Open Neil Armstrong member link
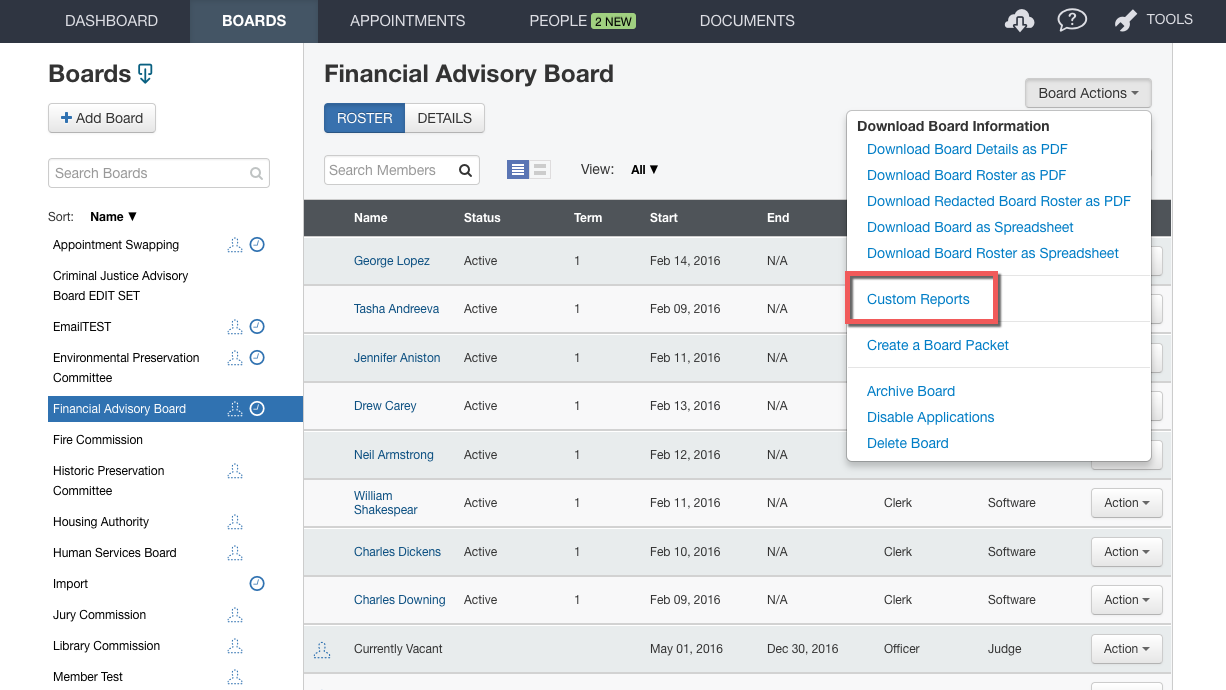The image size is (1226, 690). click(x=394, y=455)
